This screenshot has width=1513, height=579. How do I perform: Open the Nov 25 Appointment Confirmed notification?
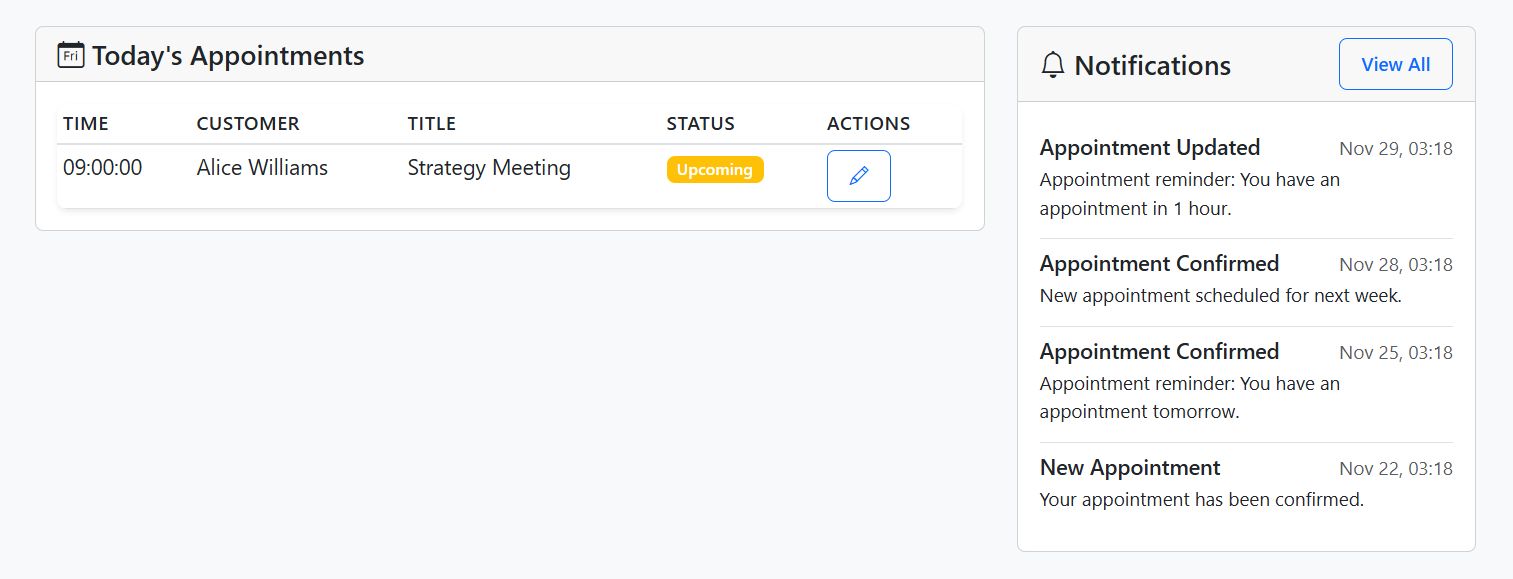1159,352
